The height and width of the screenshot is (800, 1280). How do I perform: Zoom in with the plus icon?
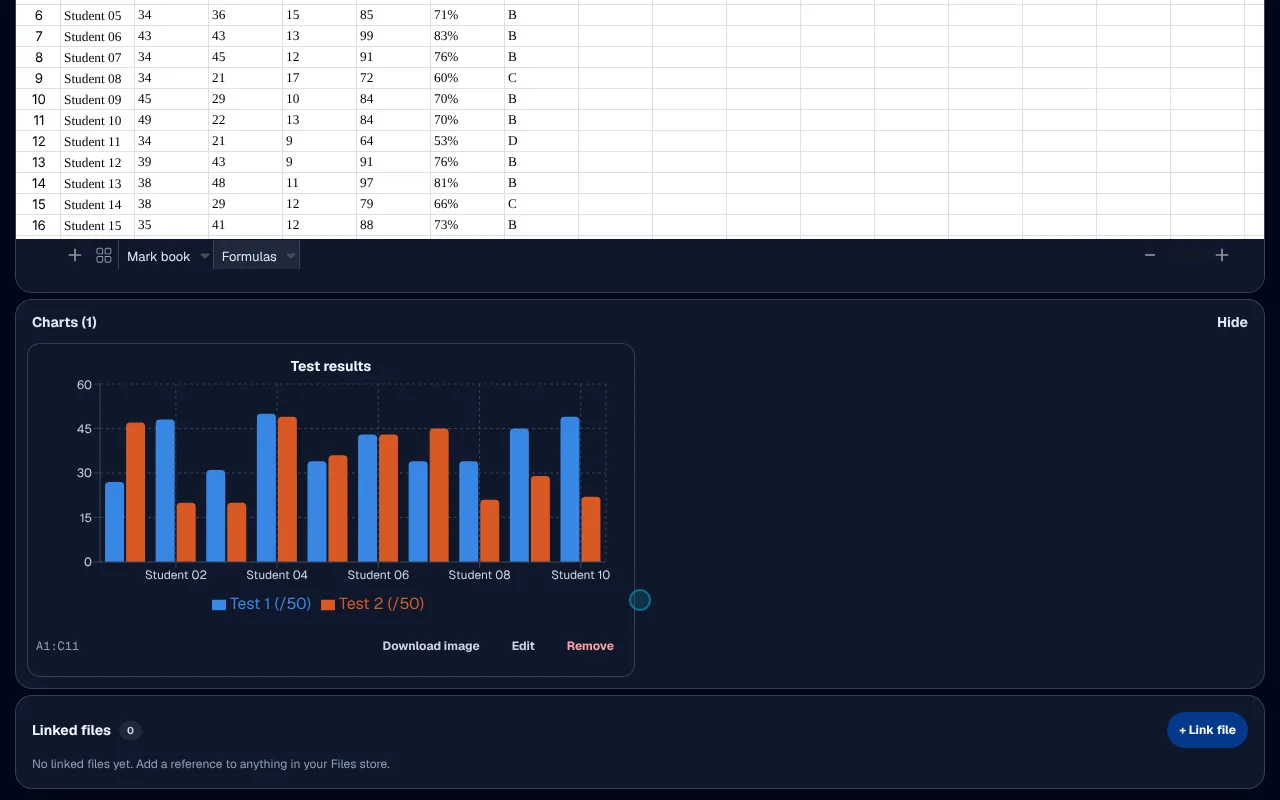(1222, 255)
